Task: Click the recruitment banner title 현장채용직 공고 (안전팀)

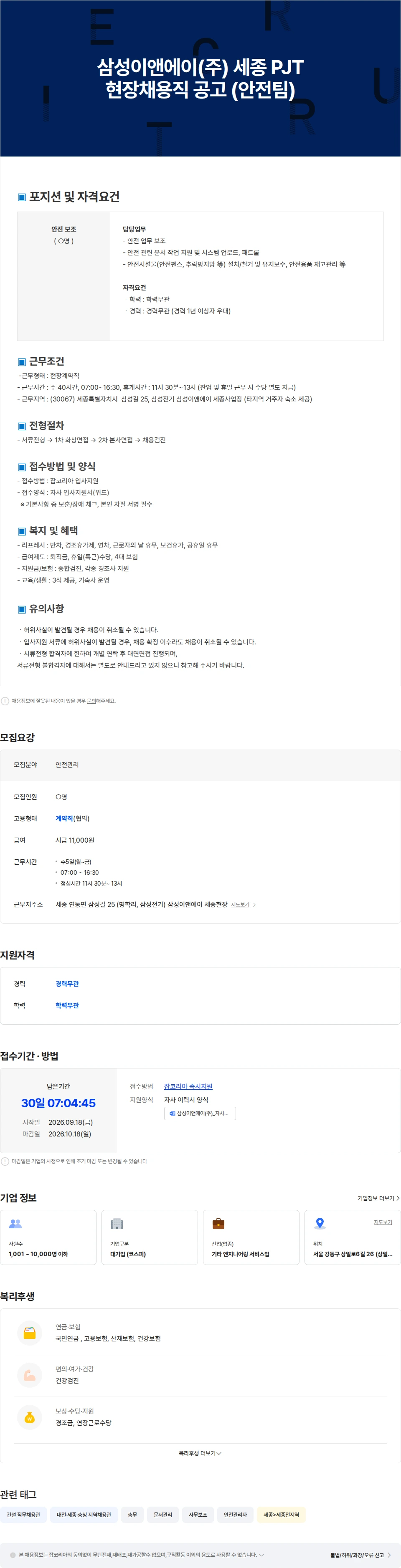Action: click(x=200, y=90)
